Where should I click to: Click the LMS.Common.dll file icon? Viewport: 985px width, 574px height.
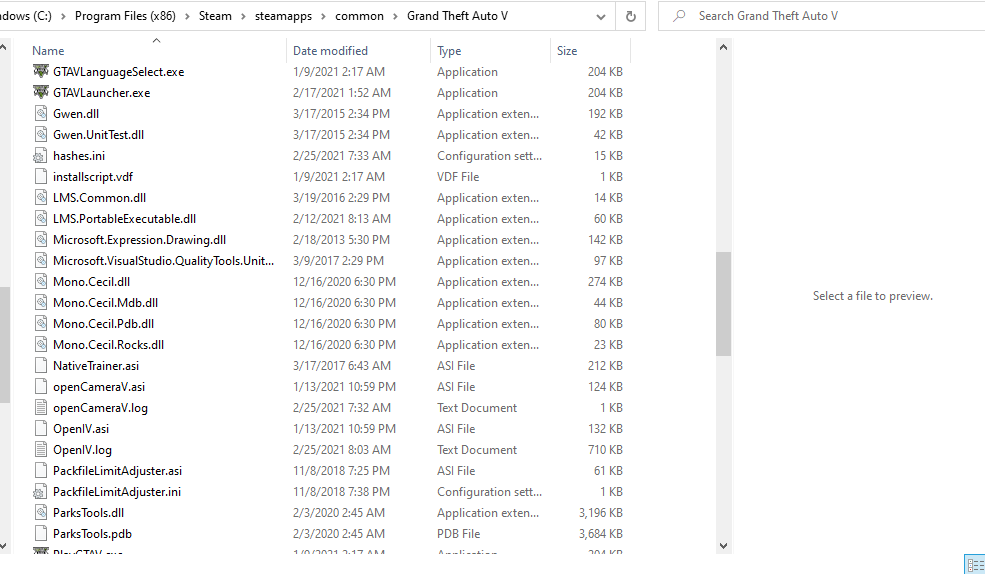coord(41,198)
